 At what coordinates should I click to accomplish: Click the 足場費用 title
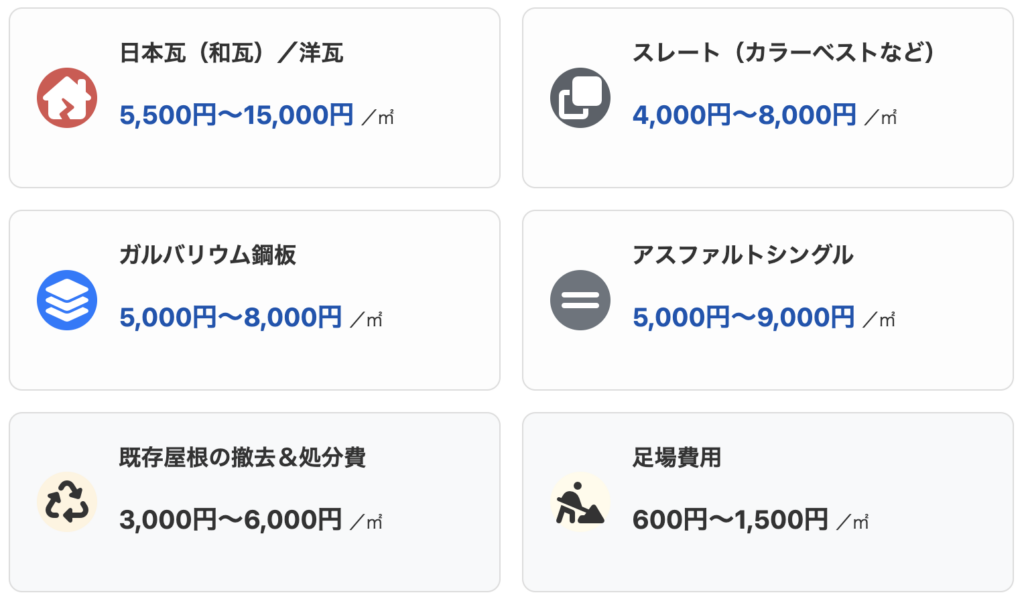coord(676,458)
